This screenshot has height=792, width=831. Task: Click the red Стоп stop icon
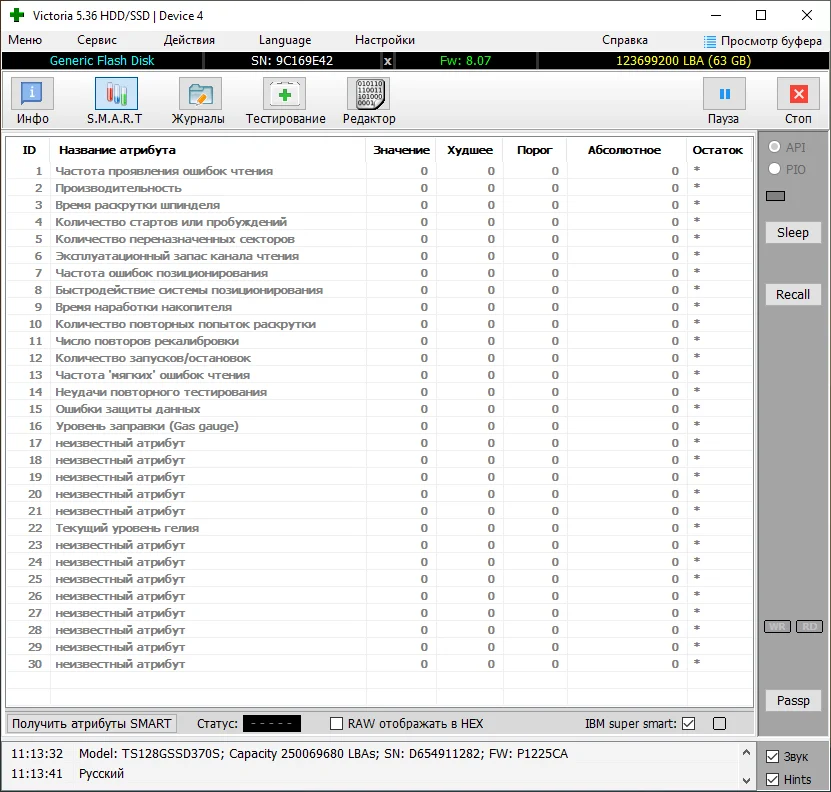[x=798, y=94]
